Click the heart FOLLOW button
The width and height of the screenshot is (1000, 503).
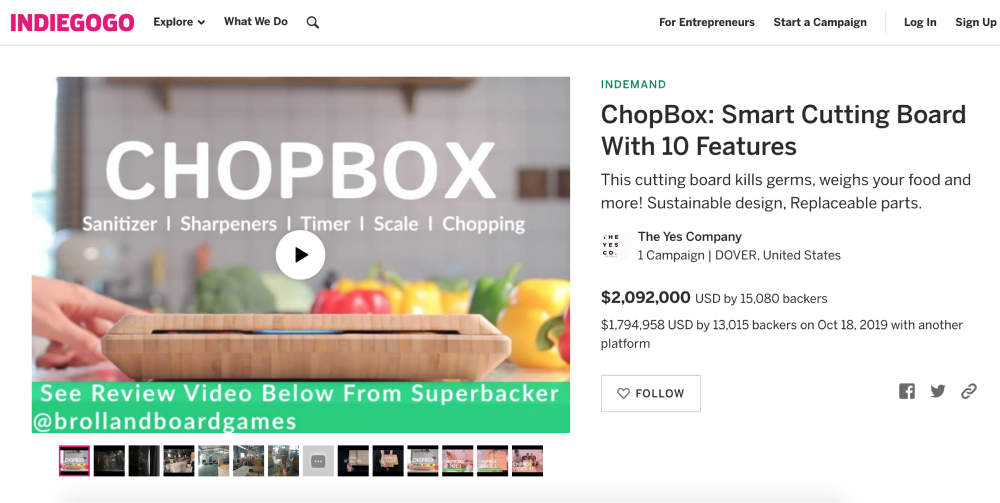(651, 393)
